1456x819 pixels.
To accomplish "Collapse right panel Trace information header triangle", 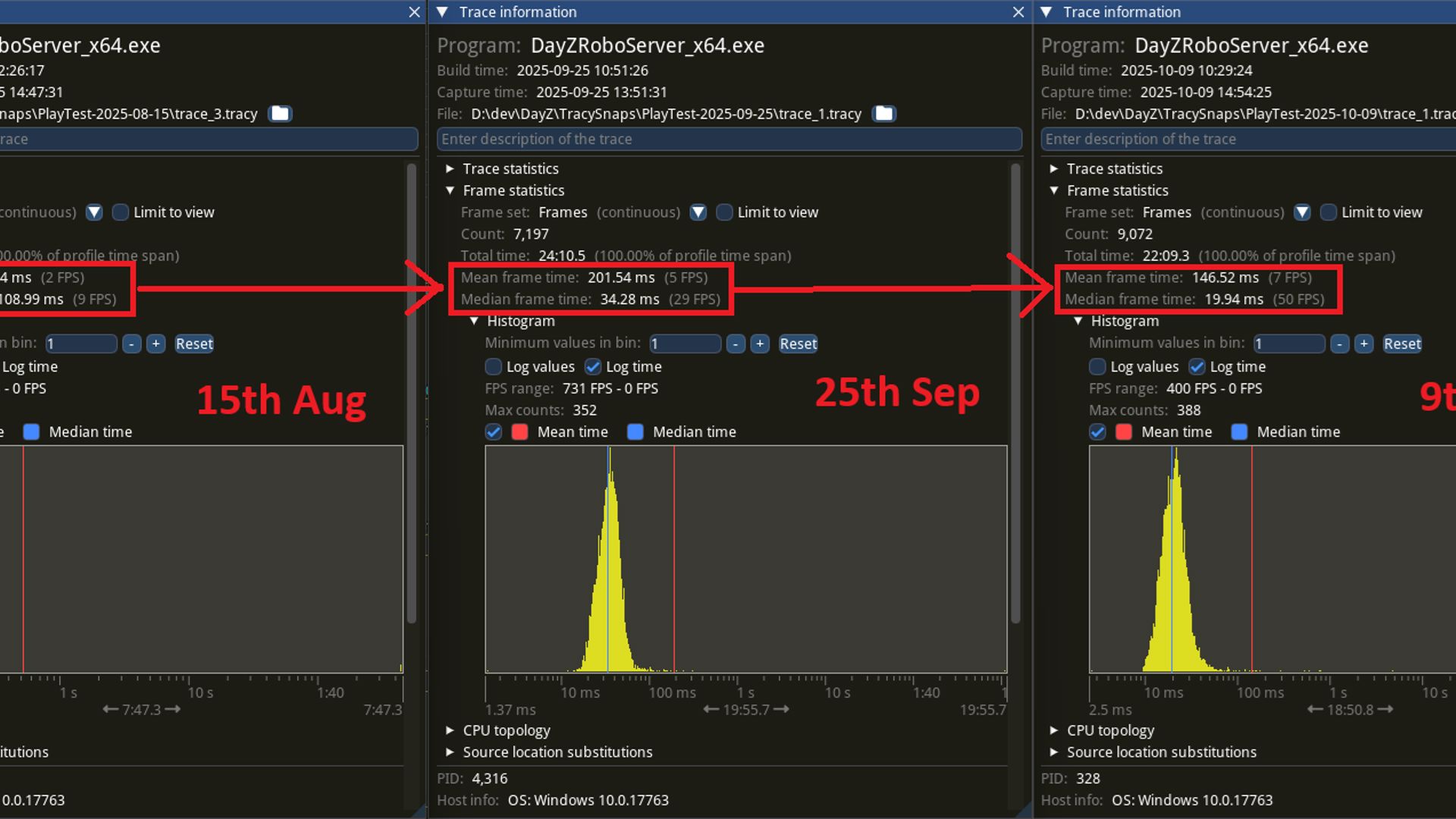I will pyautogui.click(x=1046, y=12).
